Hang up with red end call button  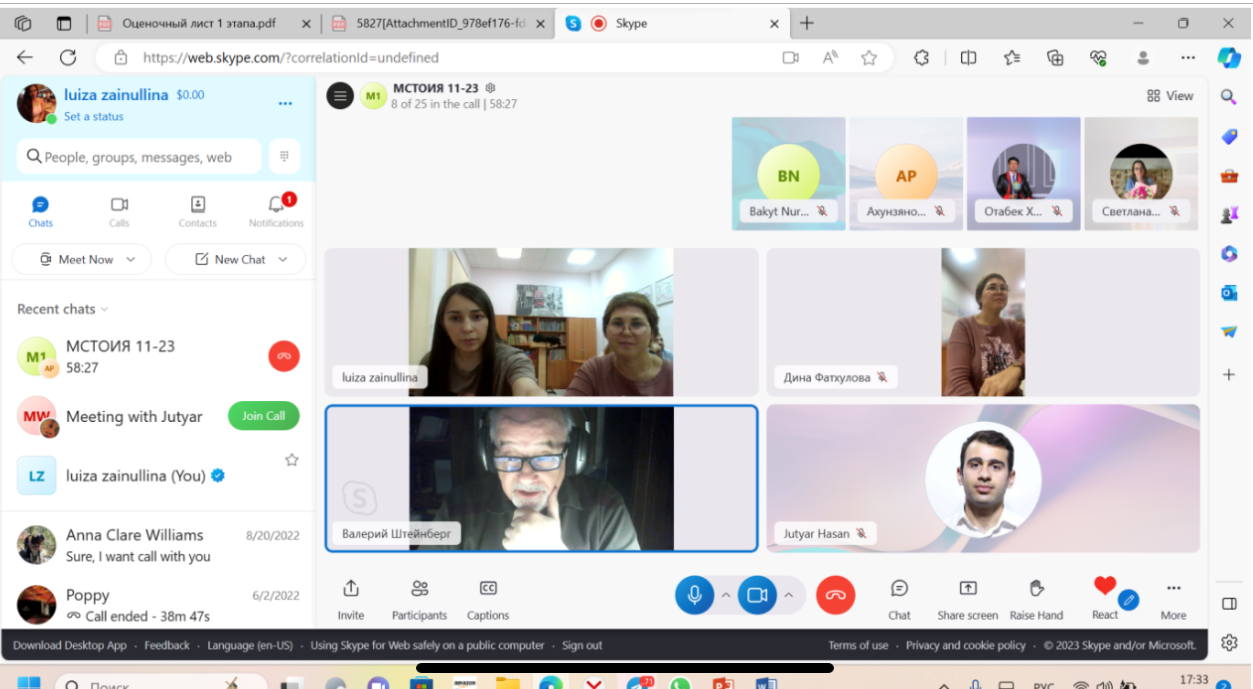(835, 595)
